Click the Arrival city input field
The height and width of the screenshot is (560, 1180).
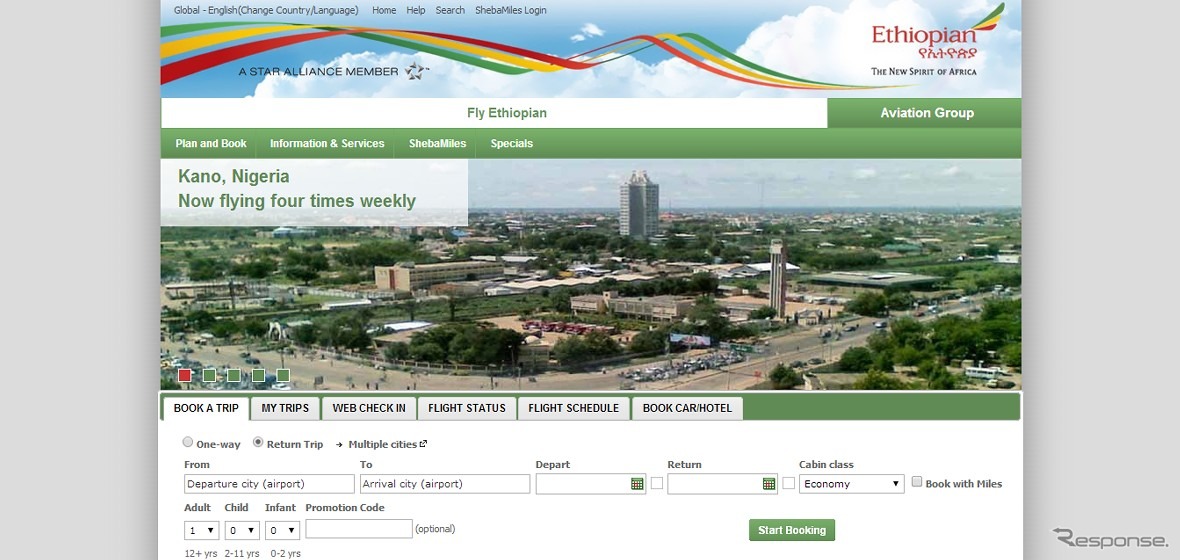click(445, 484)
